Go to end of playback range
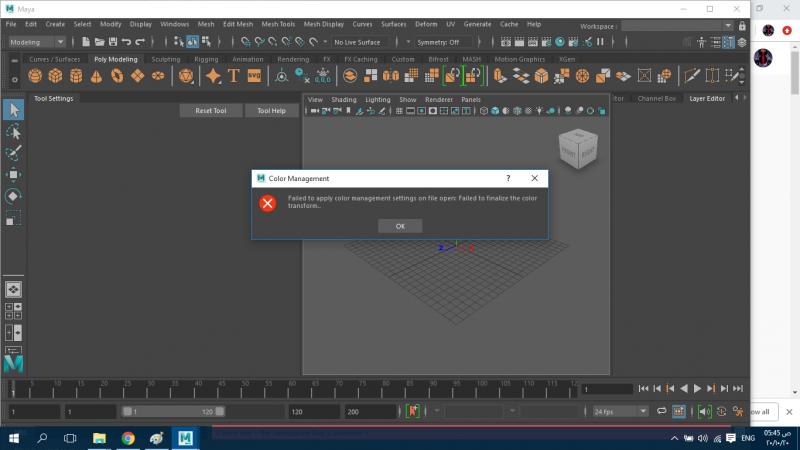Viewport: 800px width, 450px height. pos(738,389)
